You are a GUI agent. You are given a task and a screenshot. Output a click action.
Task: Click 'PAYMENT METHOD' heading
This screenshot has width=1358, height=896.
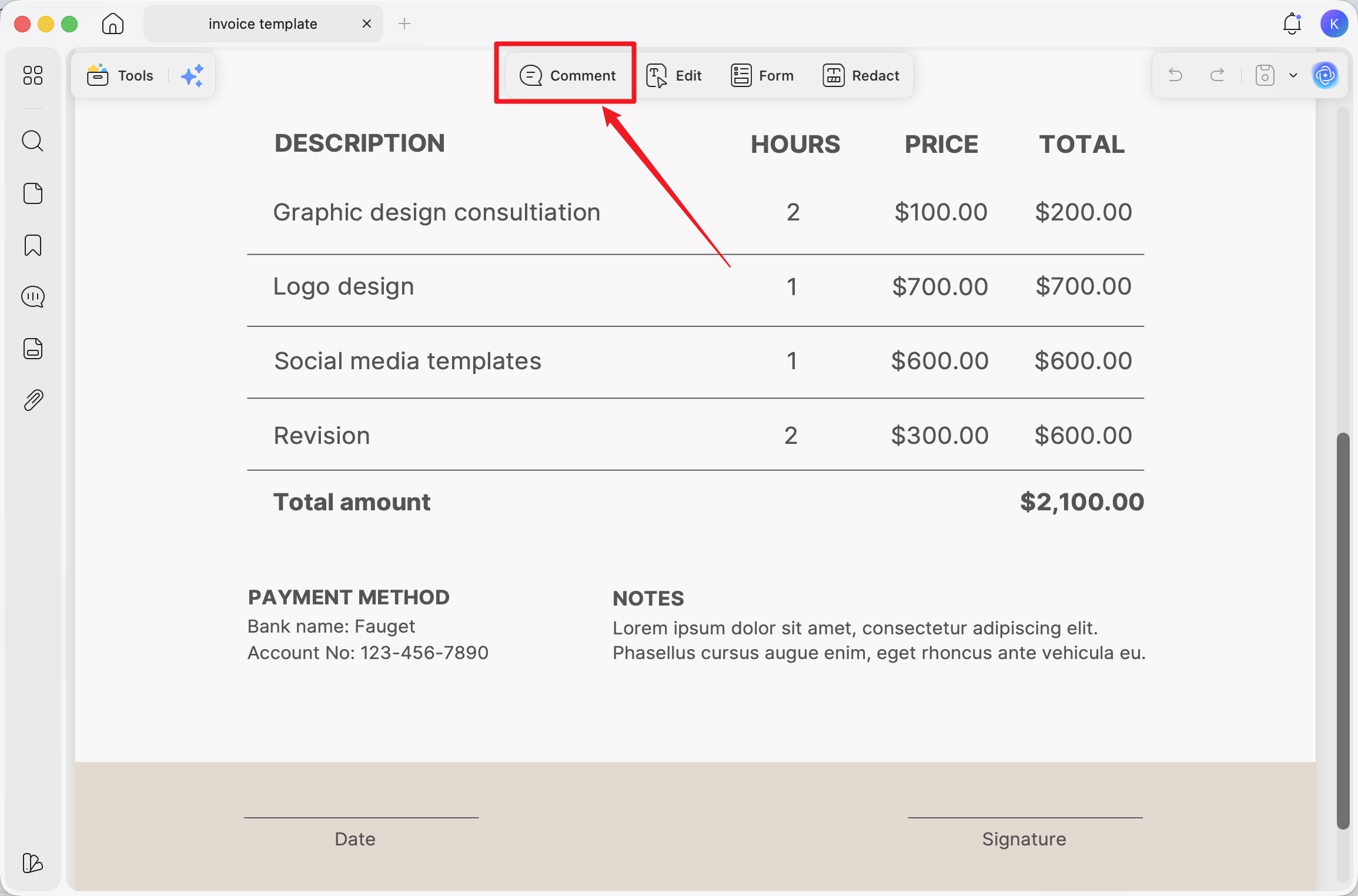pos(349,597)
